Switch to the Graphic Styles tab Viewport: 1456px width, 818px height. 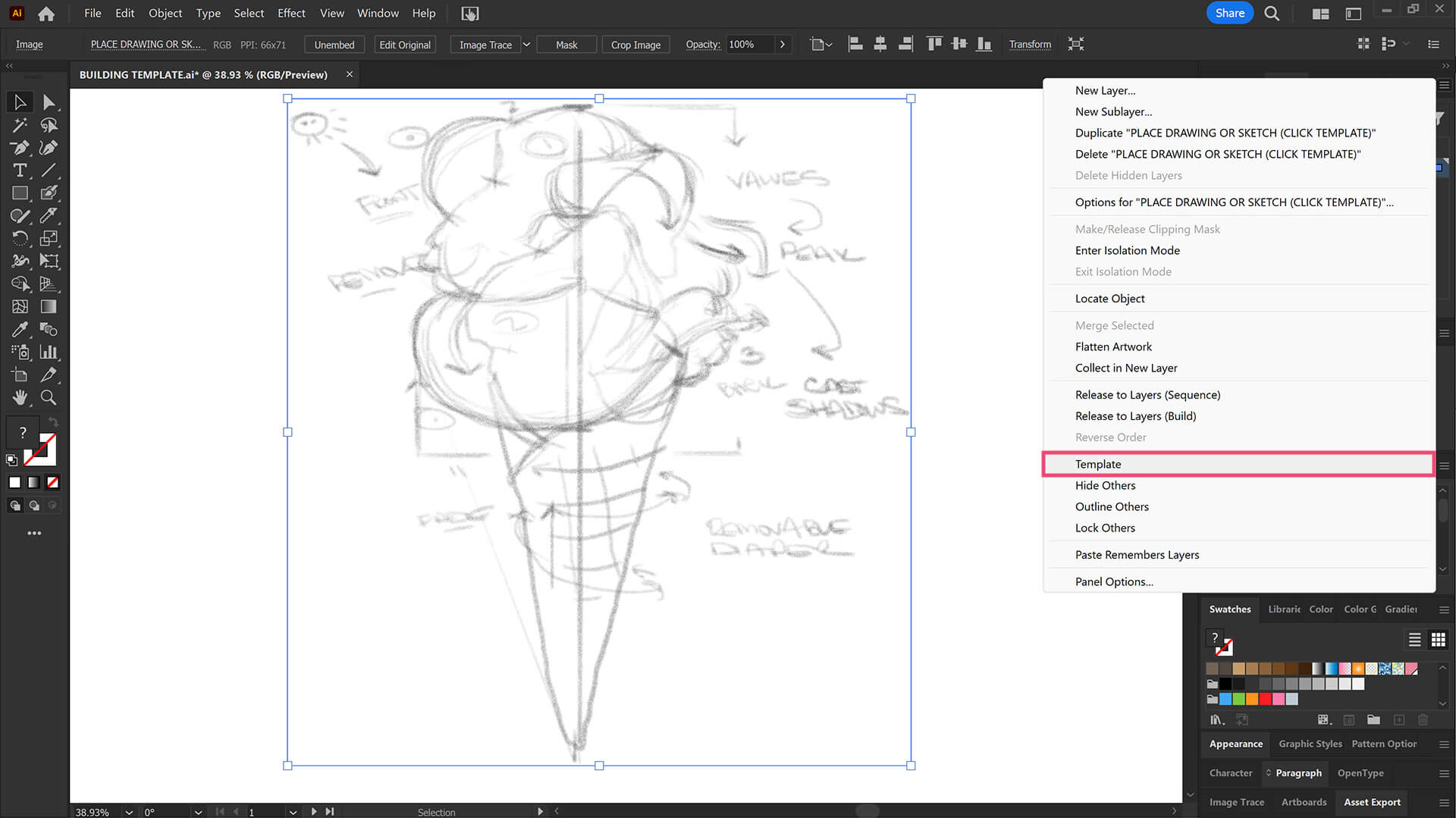[x=1310, y=744]
